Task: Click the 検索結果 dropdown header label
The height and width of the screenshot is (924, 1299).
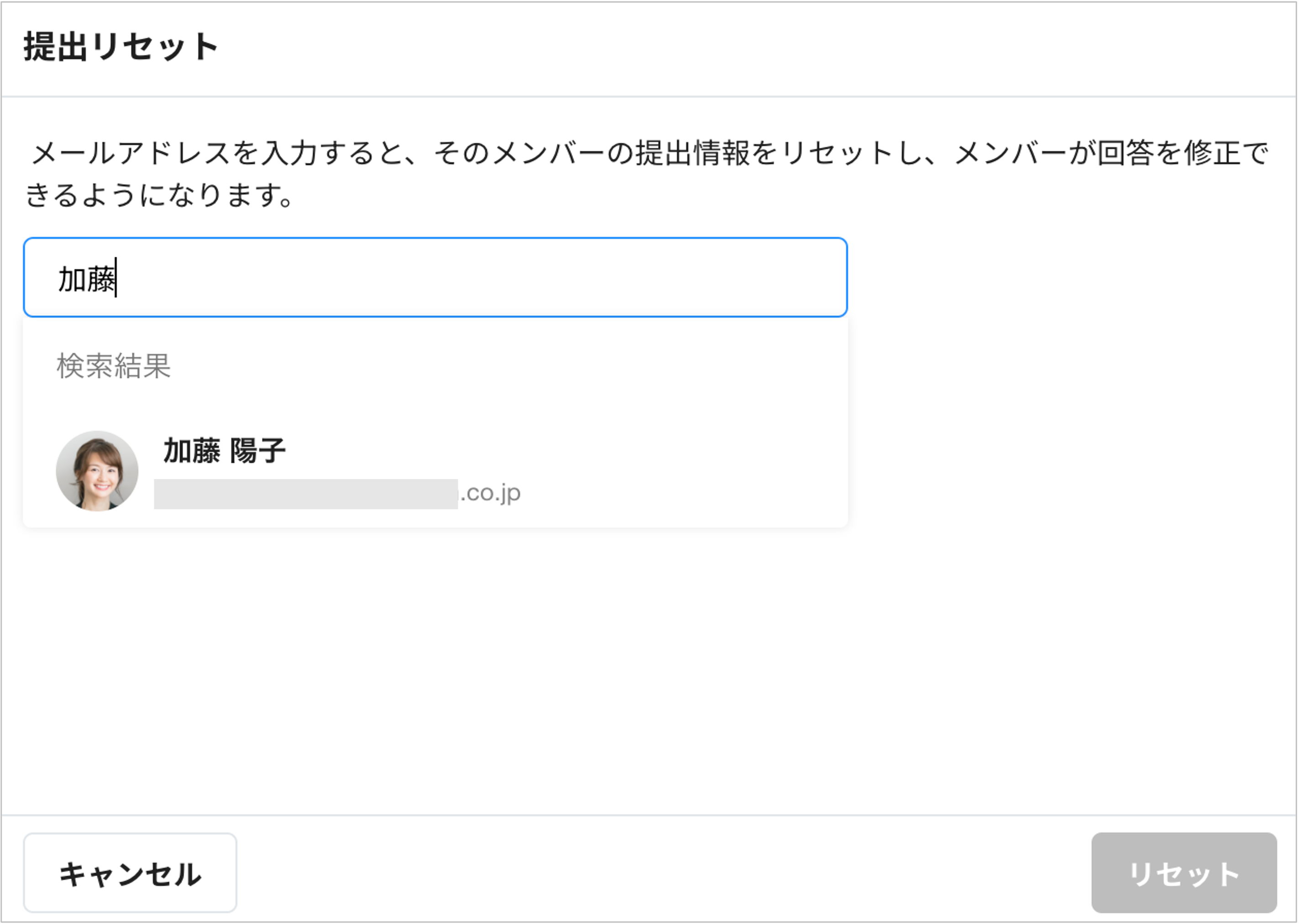Action: point(113,366)
